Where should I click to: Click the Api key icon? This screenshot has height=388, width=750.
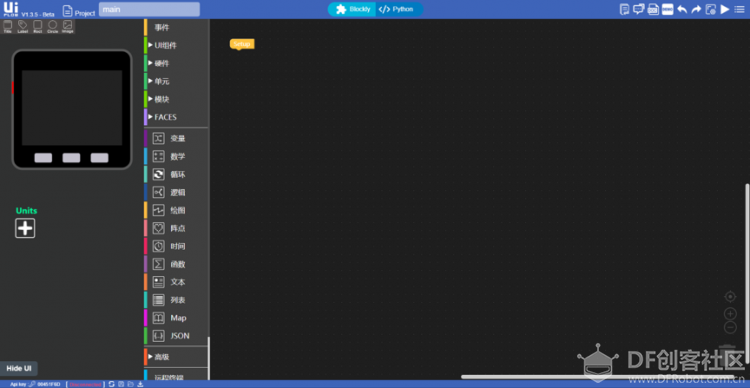32,384
